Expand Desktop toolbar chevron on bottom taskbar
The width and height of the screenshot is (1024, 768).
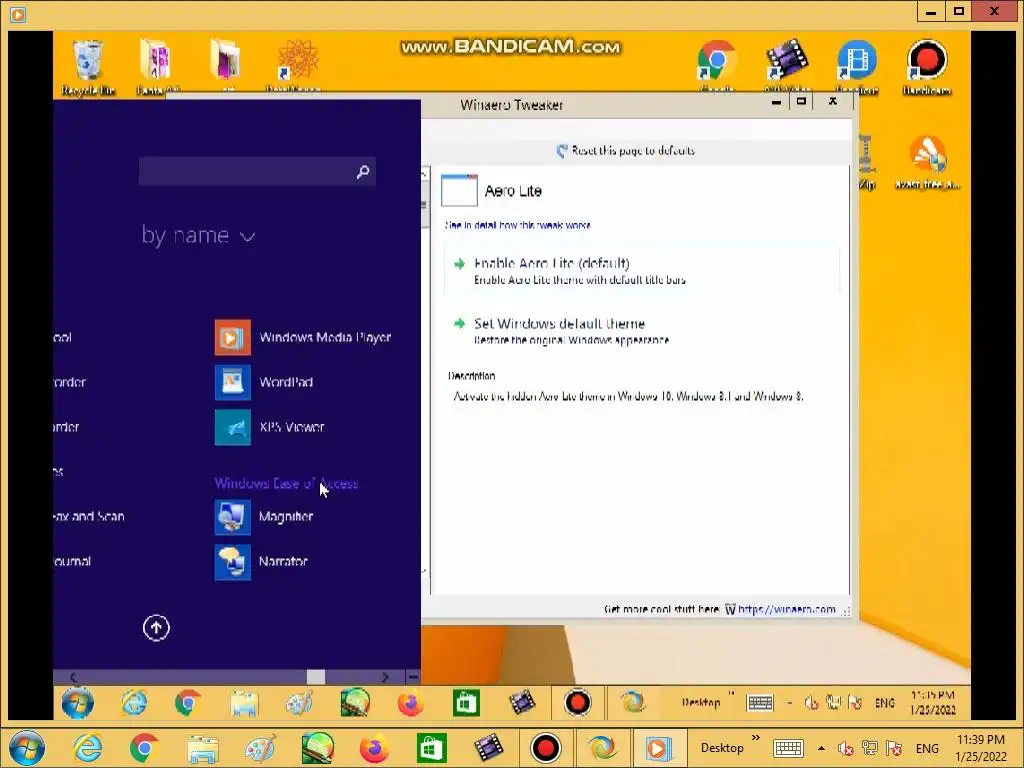756,738
